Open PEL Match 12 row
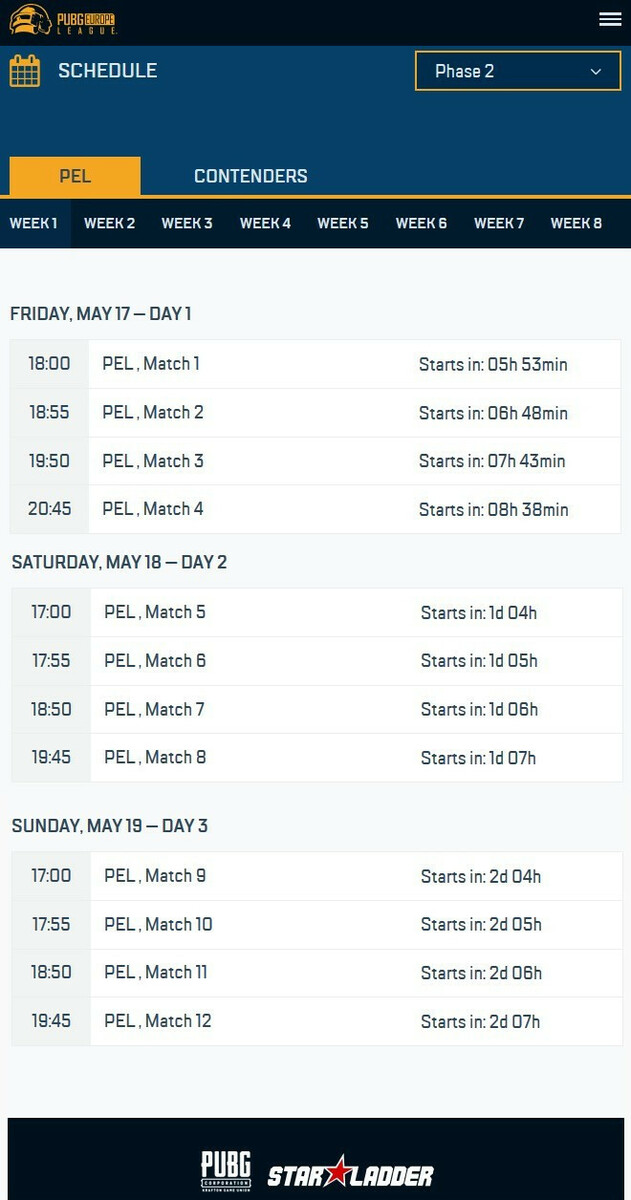 tap(315, 1021)
